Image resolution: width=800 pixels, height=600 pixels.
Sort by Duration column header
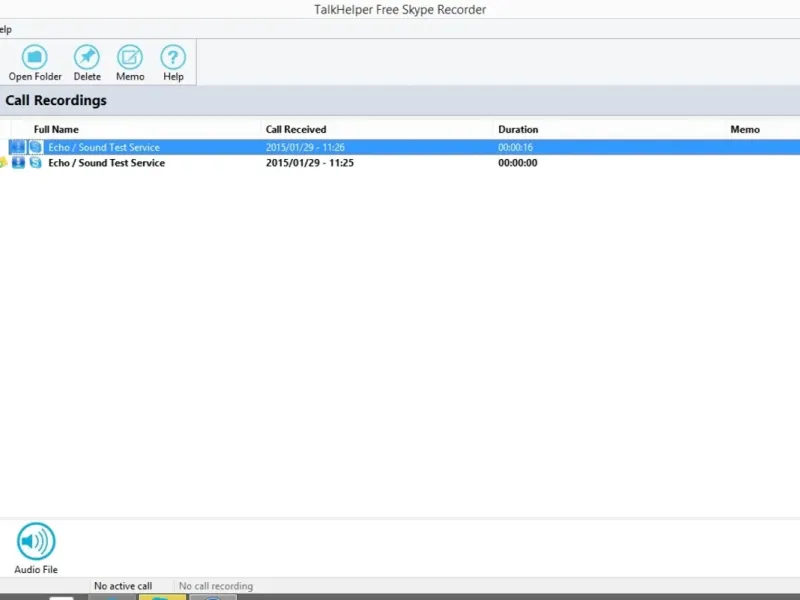point(518,130)
